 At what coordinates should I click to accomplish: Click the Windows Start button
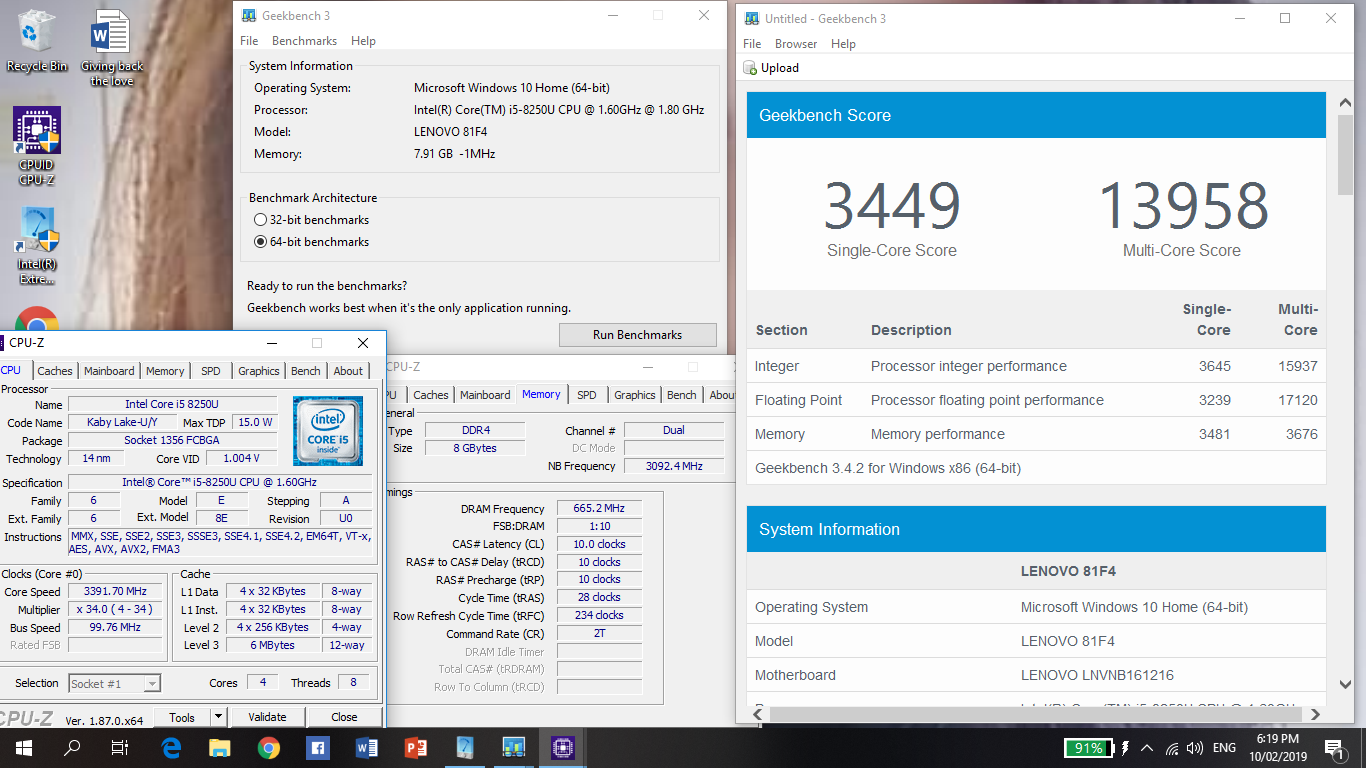coord(24,747)
